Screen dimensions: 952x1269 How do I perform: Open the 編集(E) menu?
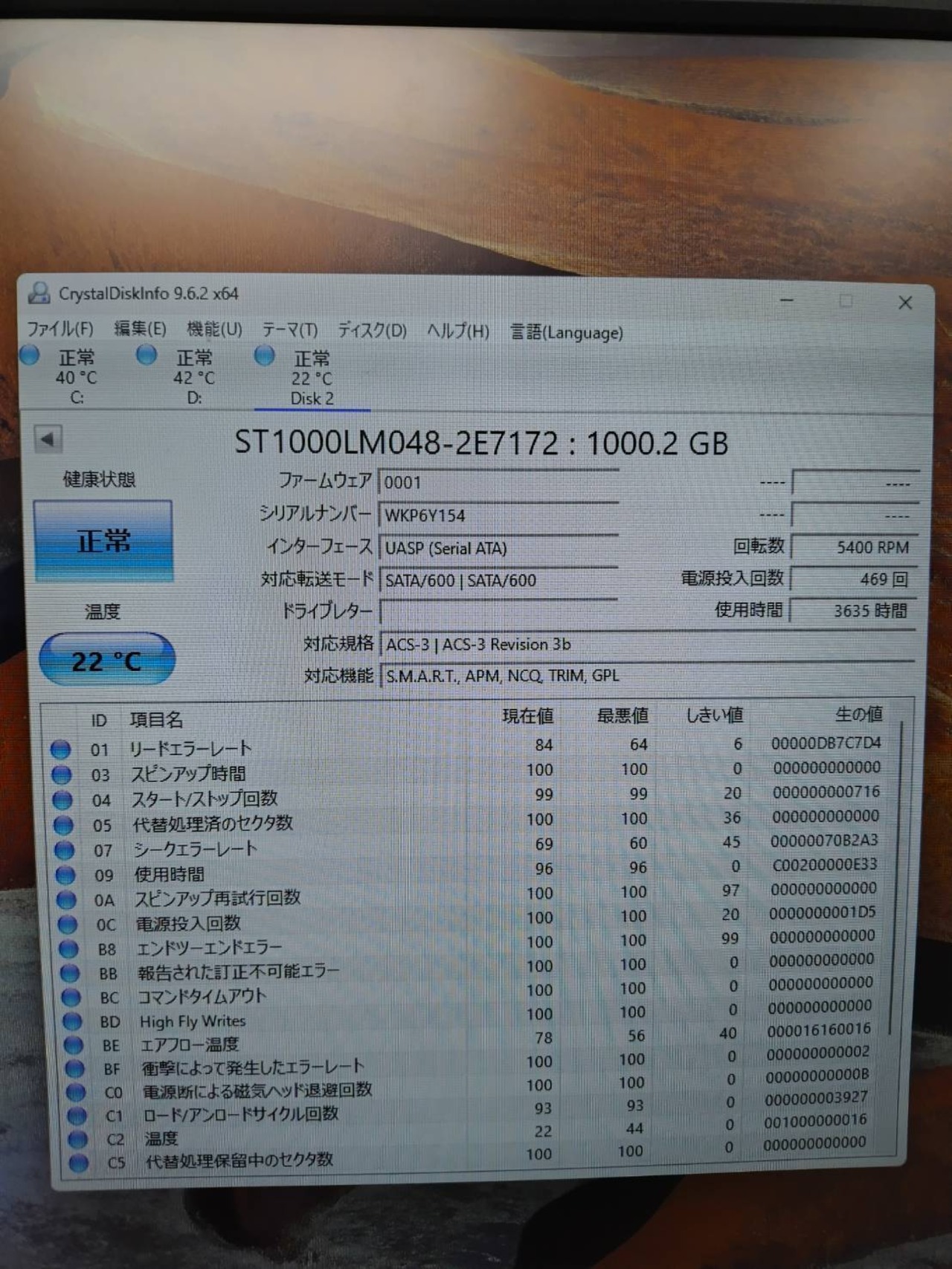[x=140, y=328]
